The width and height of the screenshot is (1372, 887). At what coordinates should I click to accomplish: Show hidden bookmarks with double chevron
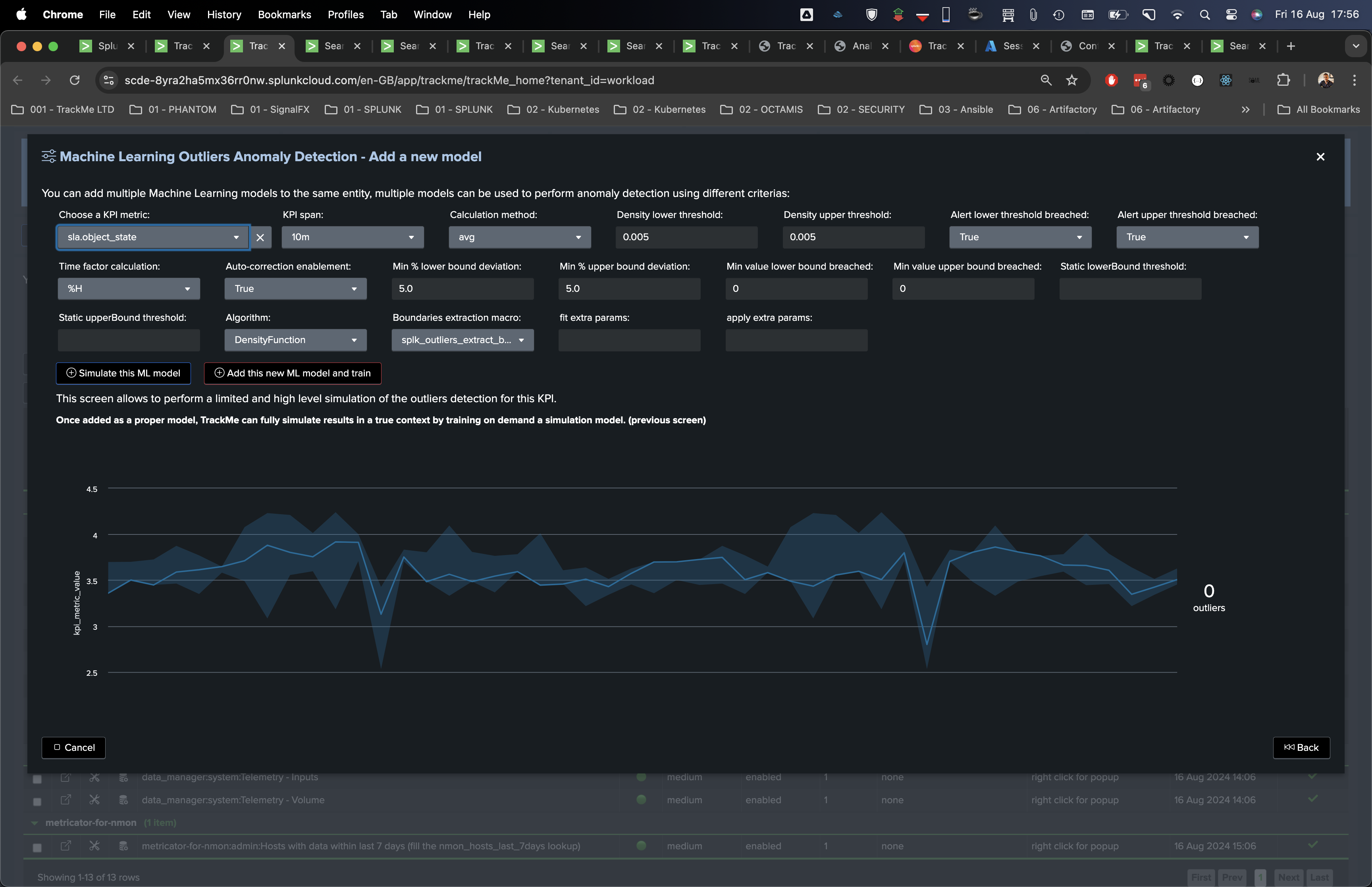(x=1245, y=110)
